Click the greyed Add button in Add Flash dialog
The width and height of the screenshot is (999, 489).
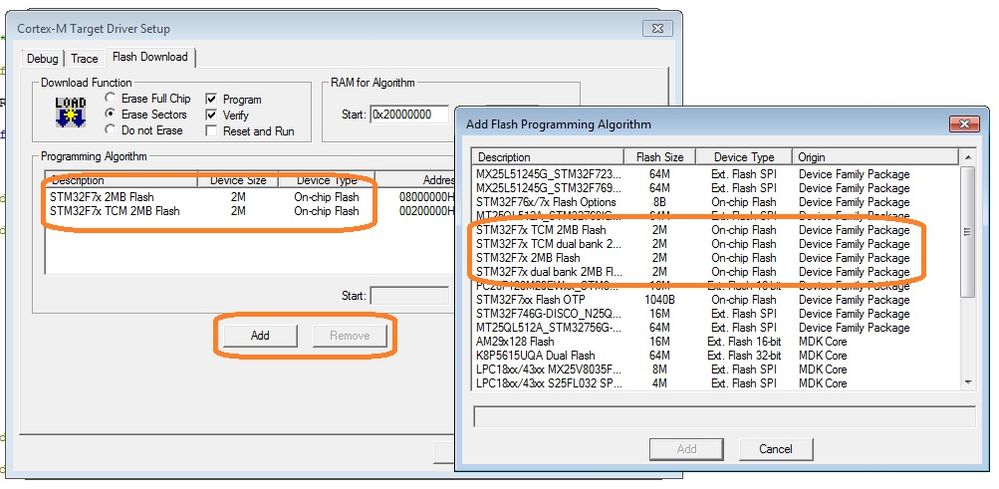(686, 449)
